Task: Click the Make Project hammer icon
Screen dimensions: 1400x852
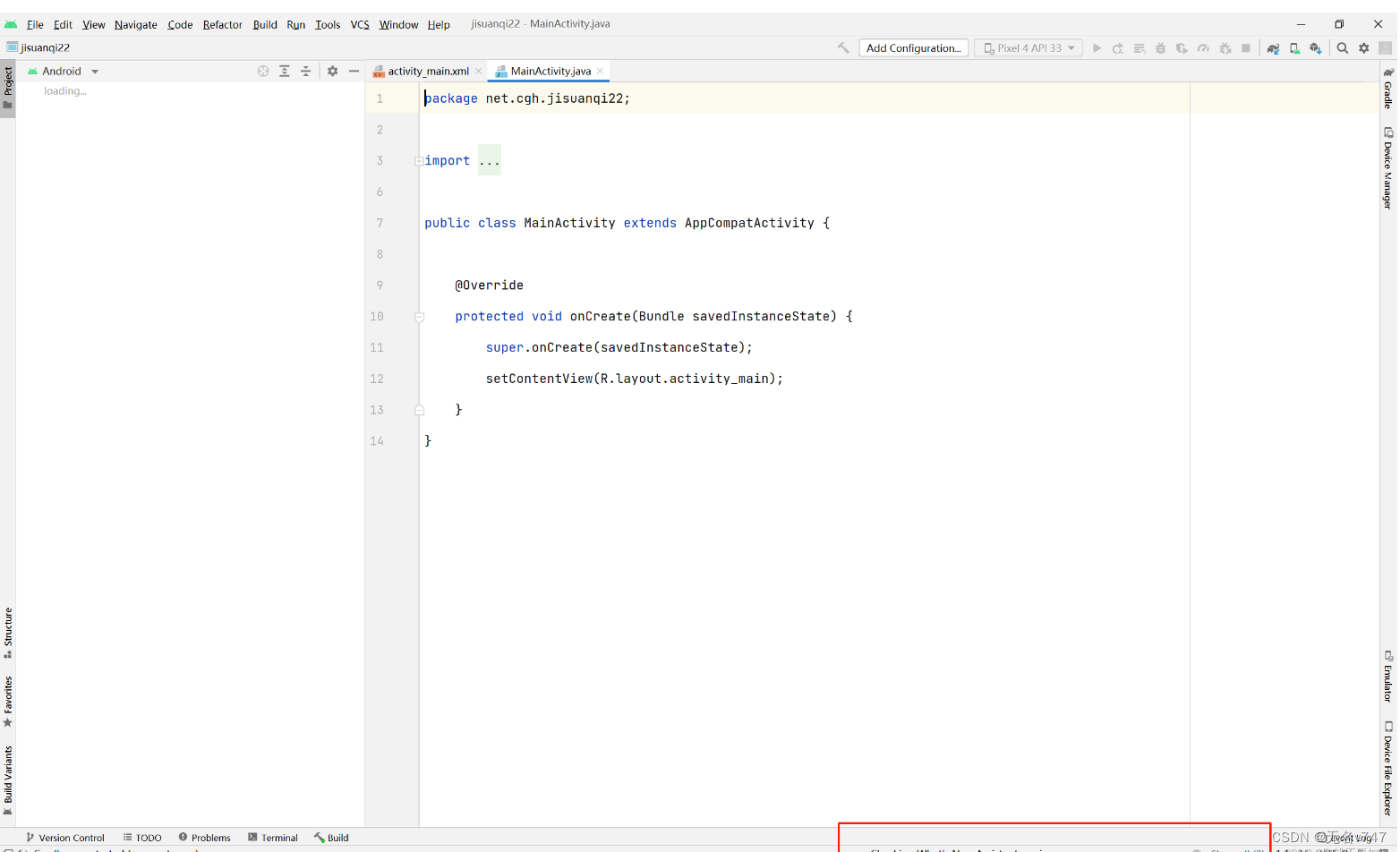Action: click(x=843, y=48)
